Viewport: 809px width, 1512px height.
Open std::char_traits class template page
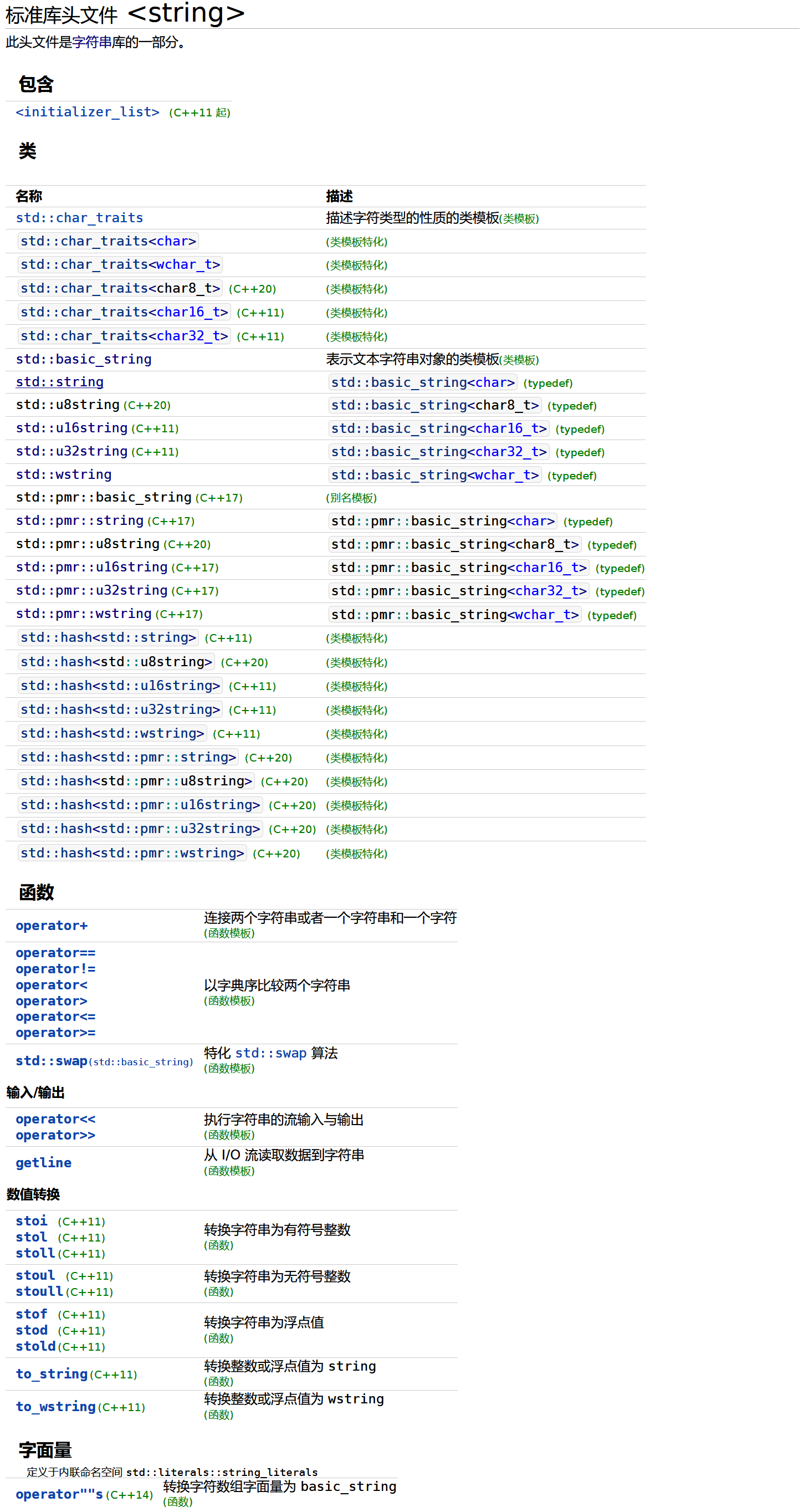click(x=79, y=218)
